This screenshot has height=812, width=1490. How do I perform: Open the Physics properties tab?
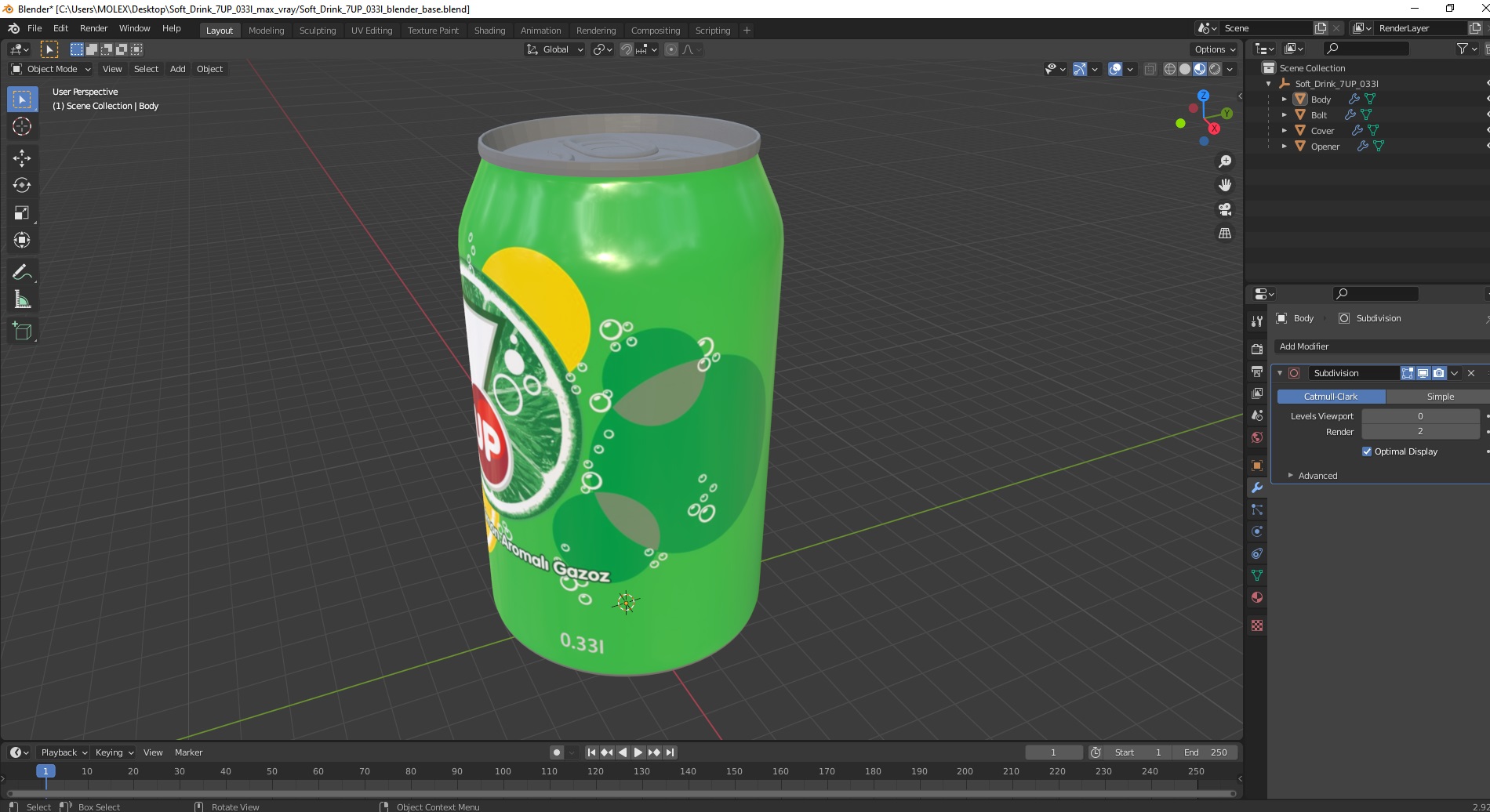(1257, 531)
